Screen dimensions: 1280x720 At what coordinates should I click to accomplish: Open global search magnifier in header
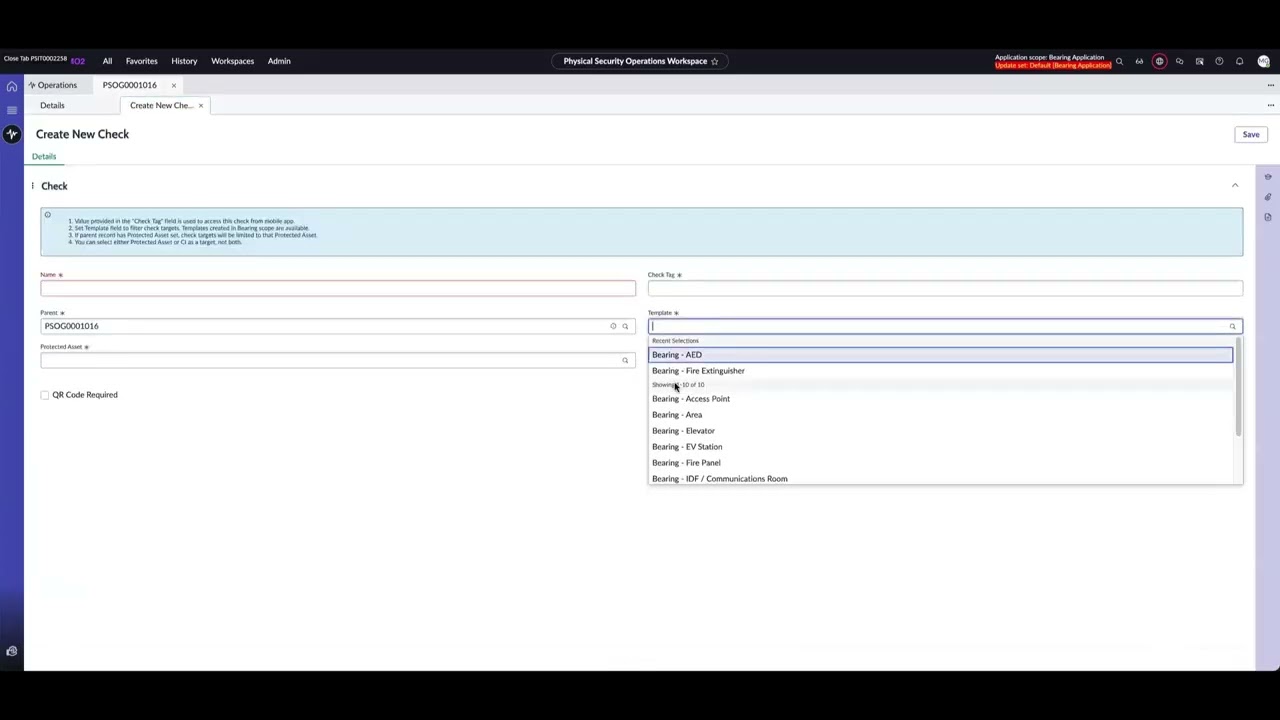click(1119, 61)
